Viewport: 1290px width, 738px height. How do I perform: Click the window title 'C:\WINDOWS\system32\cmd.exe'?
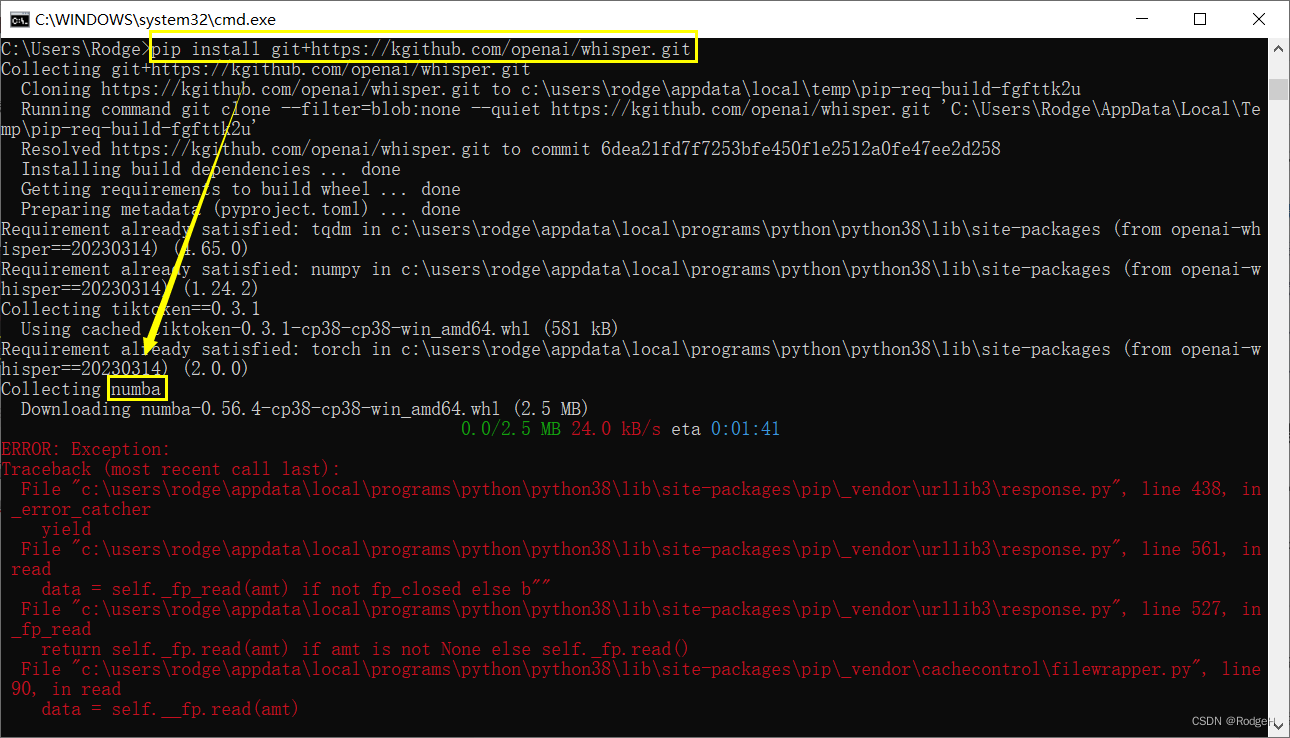click(x=155, y=19)
